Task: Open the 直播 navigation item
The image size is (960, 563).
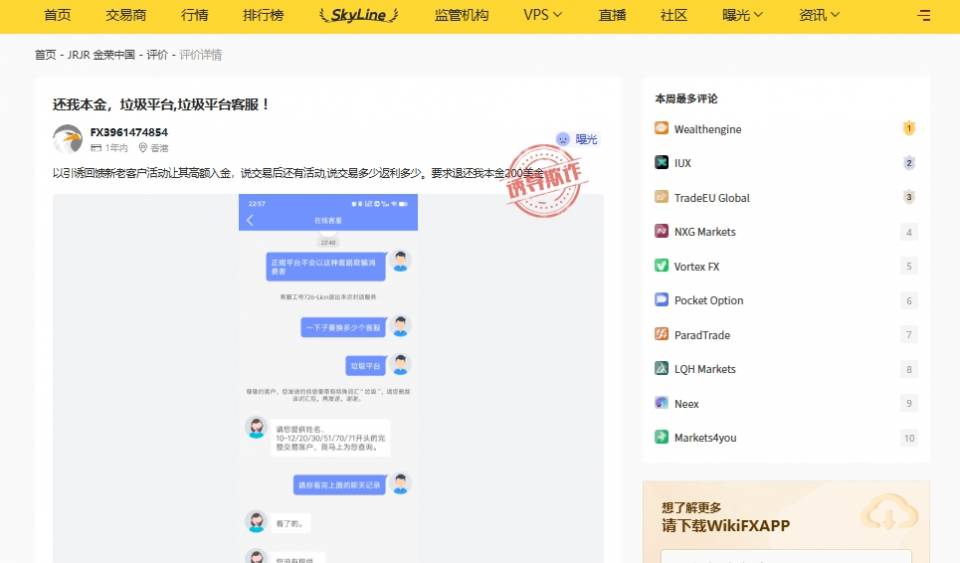Action: pos(612,15)
